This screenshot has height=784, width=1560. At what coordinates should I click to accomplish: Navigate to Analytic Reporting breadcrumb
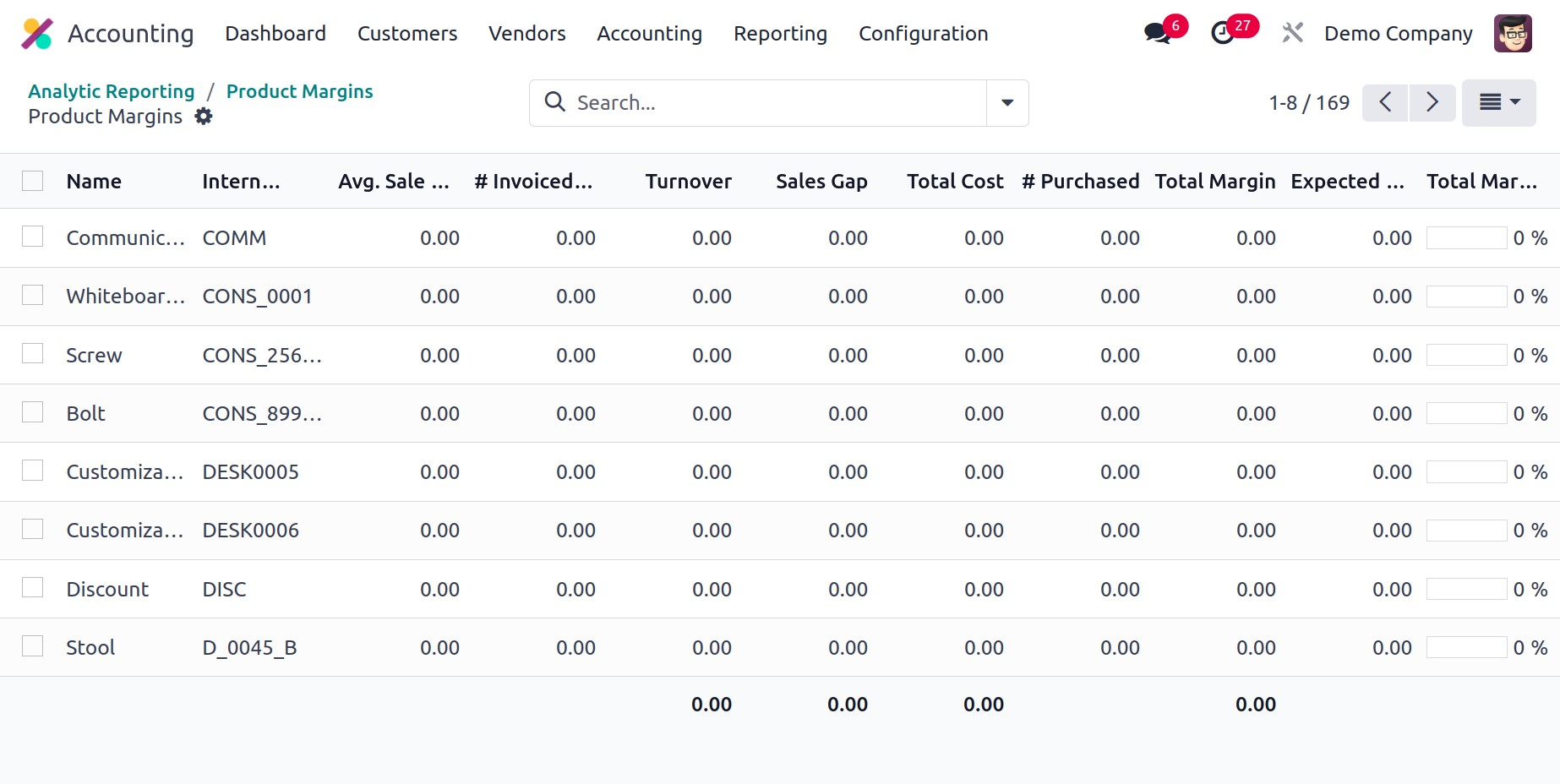point(112,91)
